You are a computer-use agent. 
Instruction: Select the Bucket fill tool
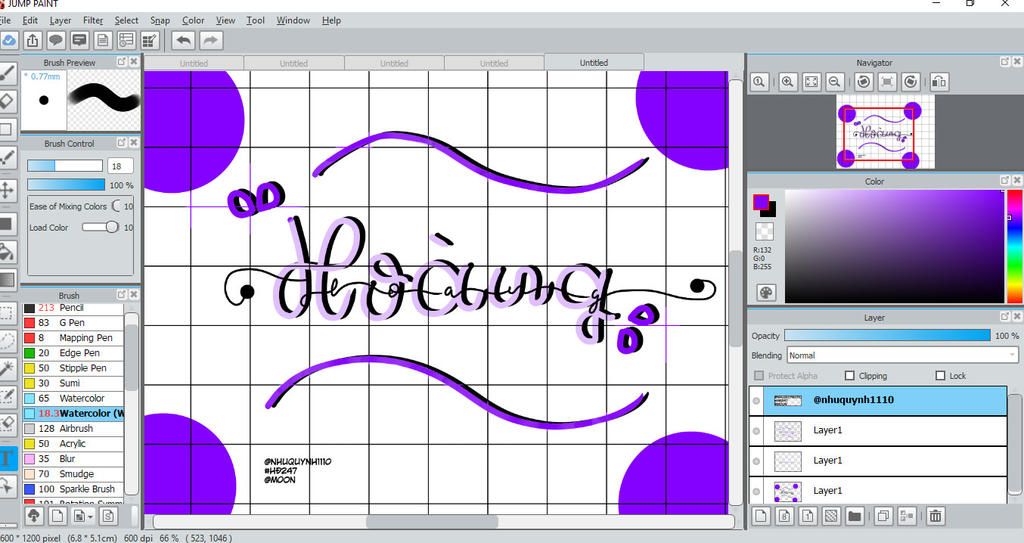[7, 251]
